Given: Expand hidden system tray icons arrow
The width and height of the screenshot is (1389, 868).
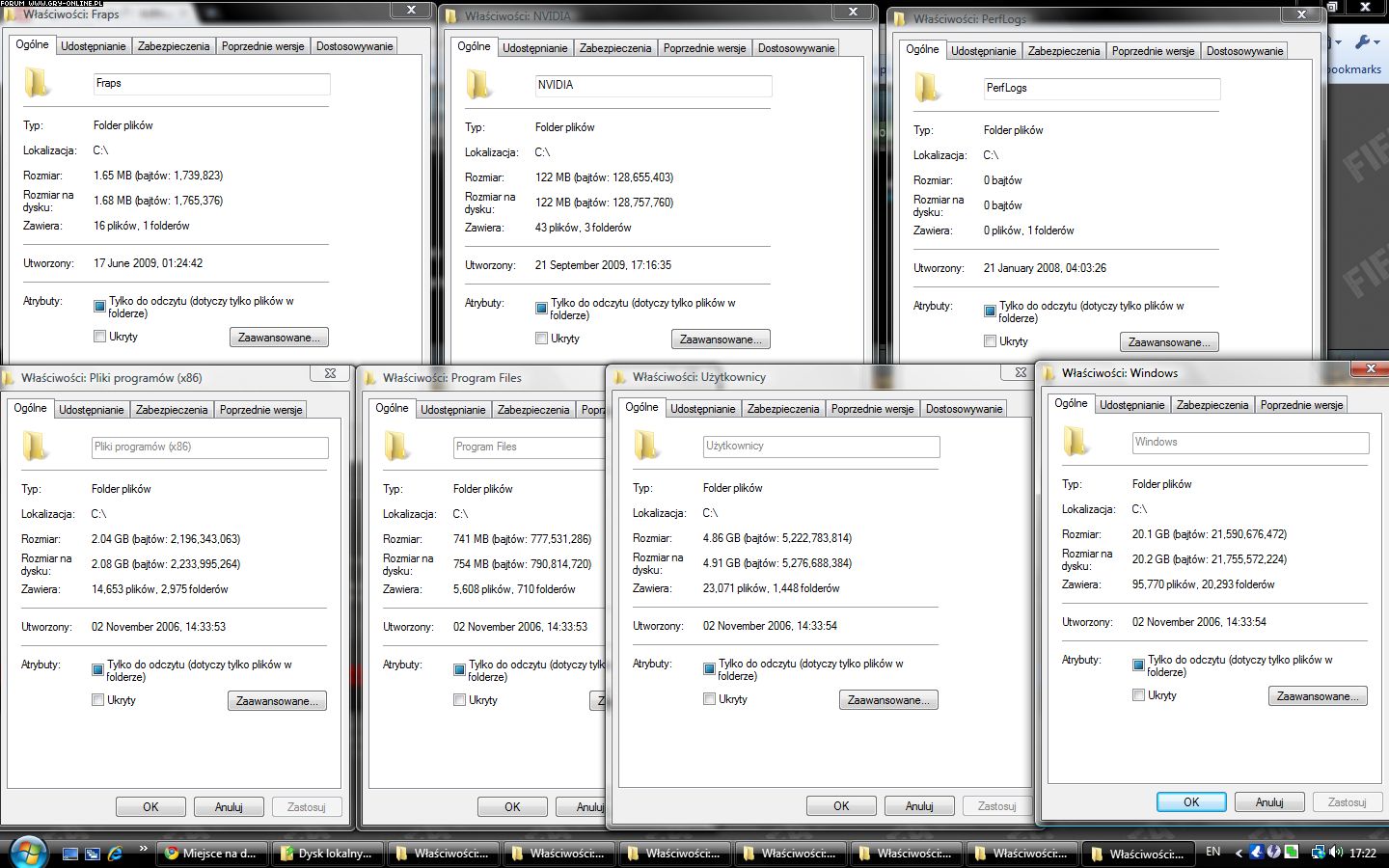Looking at the screenshot, I should tap(1239, 854).
